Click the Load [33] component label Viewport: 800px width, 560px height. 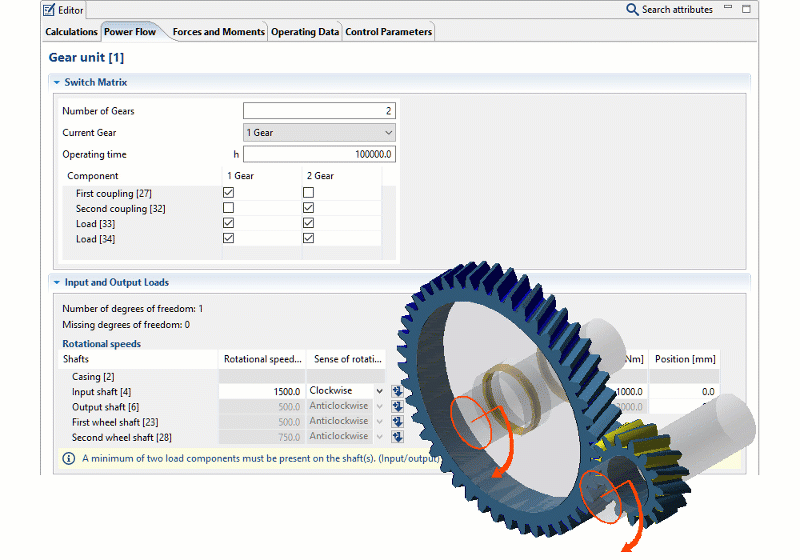(95, 224)
